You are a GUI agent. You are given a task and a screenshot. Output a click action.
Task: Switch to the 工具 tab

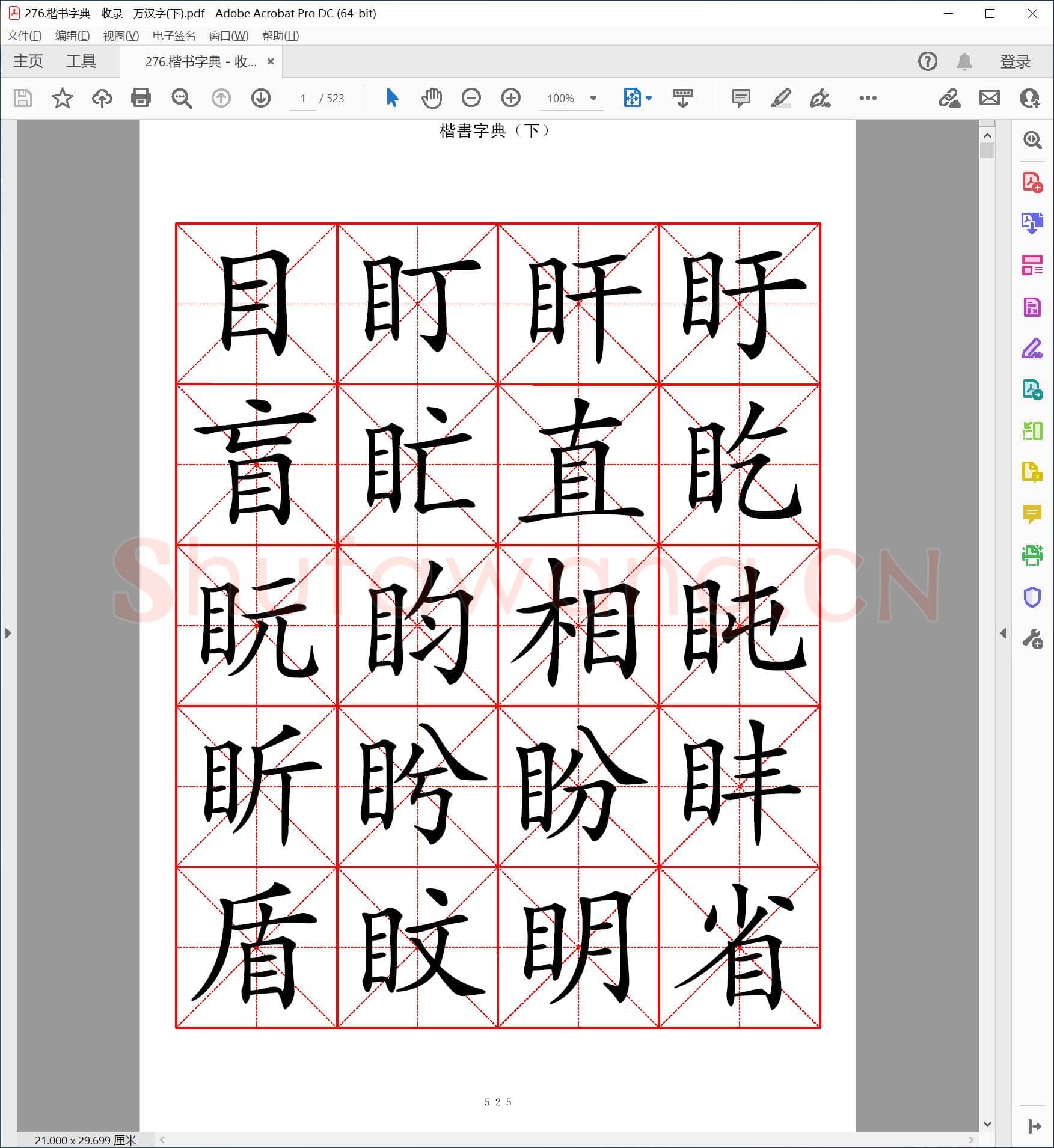(81, 61)
